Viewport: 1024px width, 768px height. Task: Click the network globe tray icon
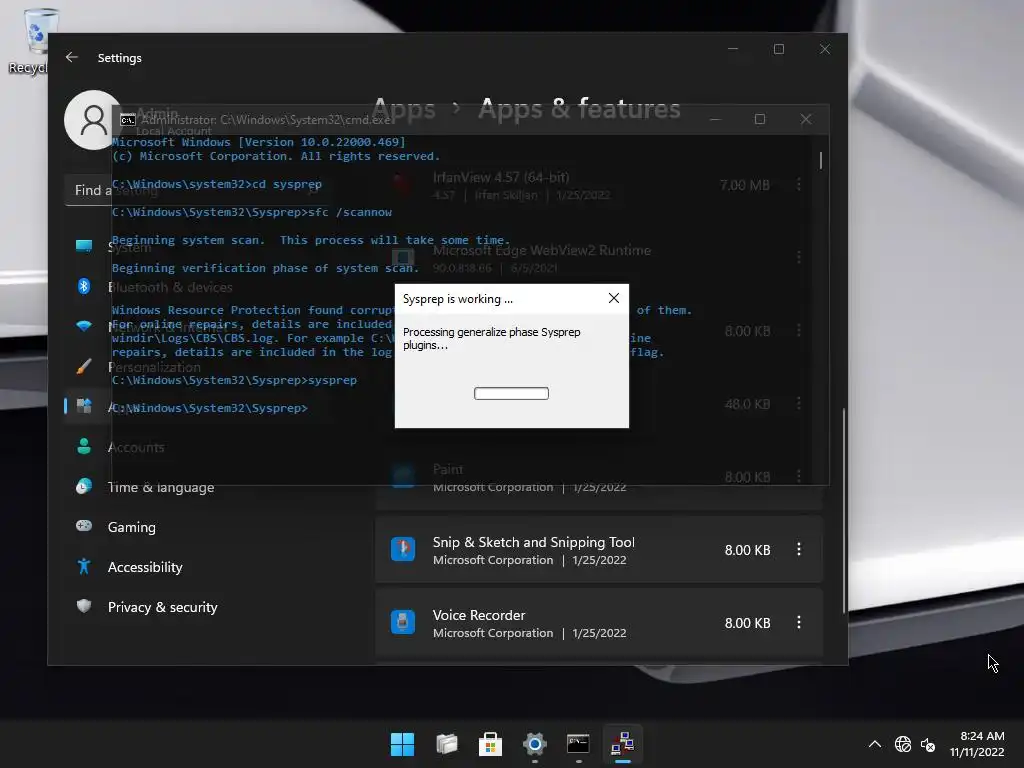pos(903,744)
